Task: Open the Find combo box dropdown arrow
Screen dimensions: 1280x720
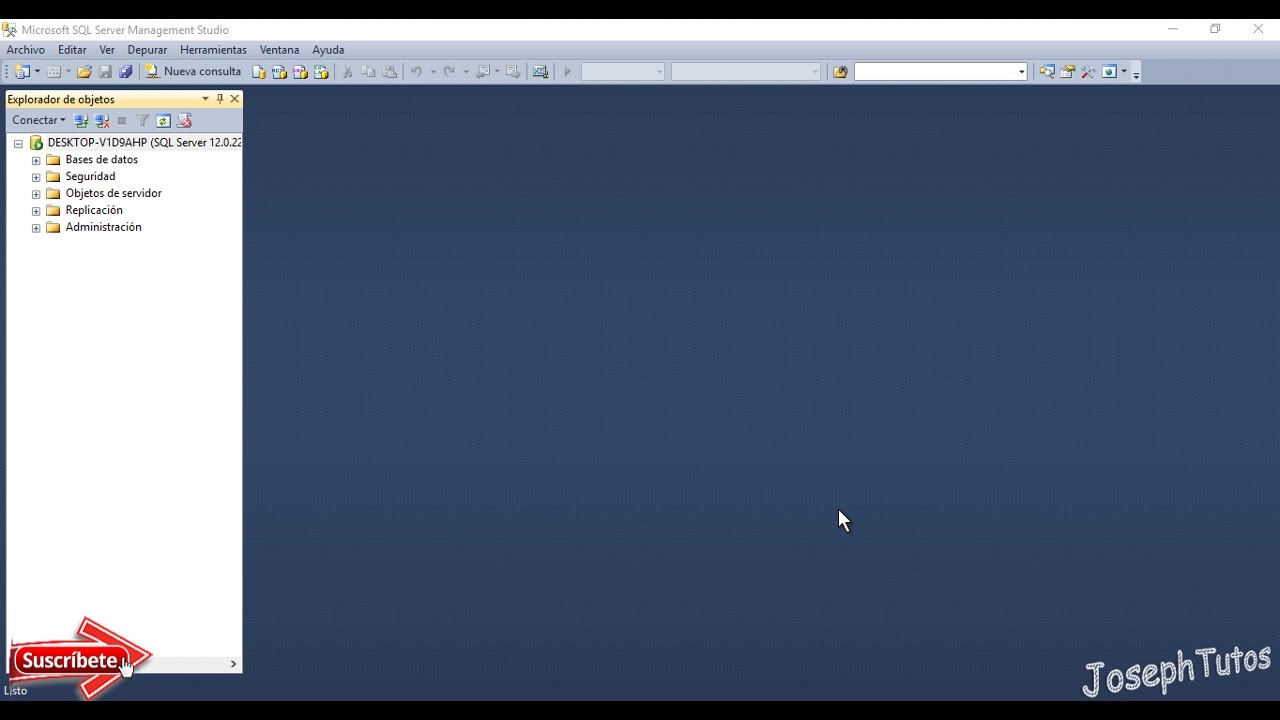Action: 1021,72
